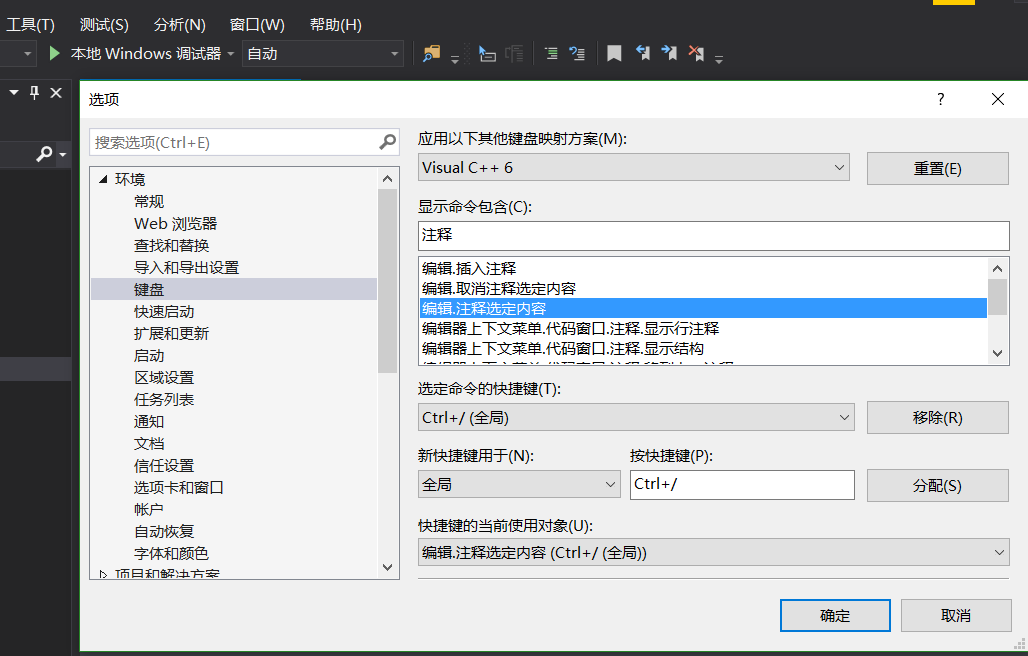
Task: Clear all bookmarks with red X icon
Action: [696, 53]
